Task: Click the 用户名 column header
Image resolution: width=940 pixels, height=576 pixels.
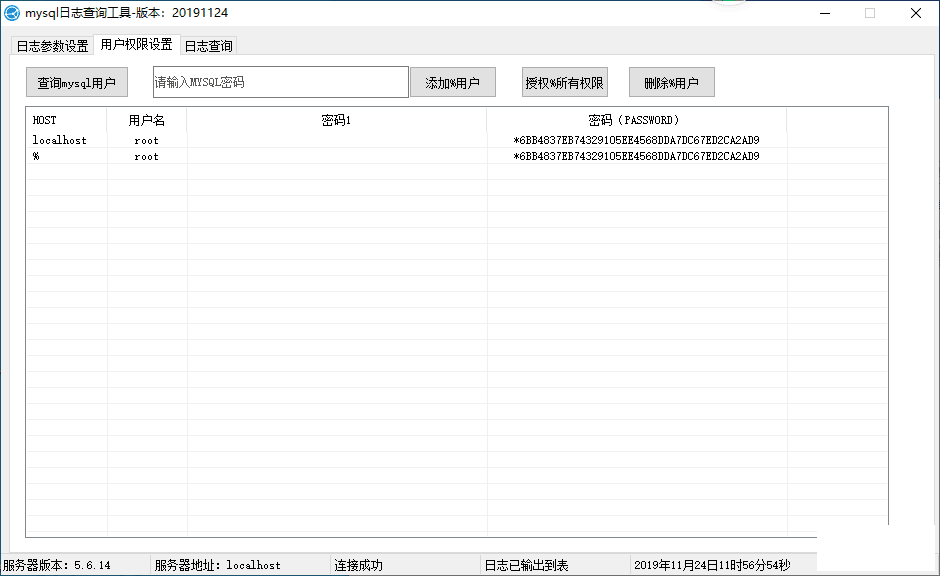Action: (x=147, y=120)
